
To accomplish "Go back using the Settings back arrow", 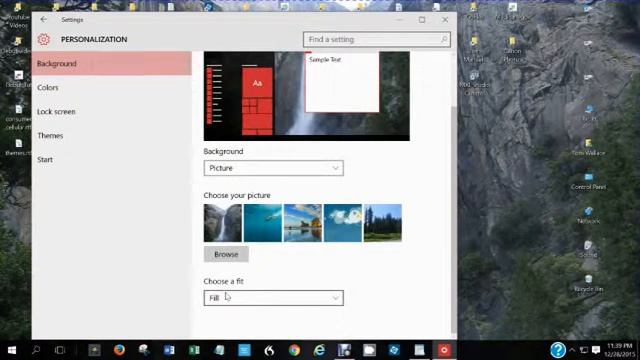I will [44, 20].
